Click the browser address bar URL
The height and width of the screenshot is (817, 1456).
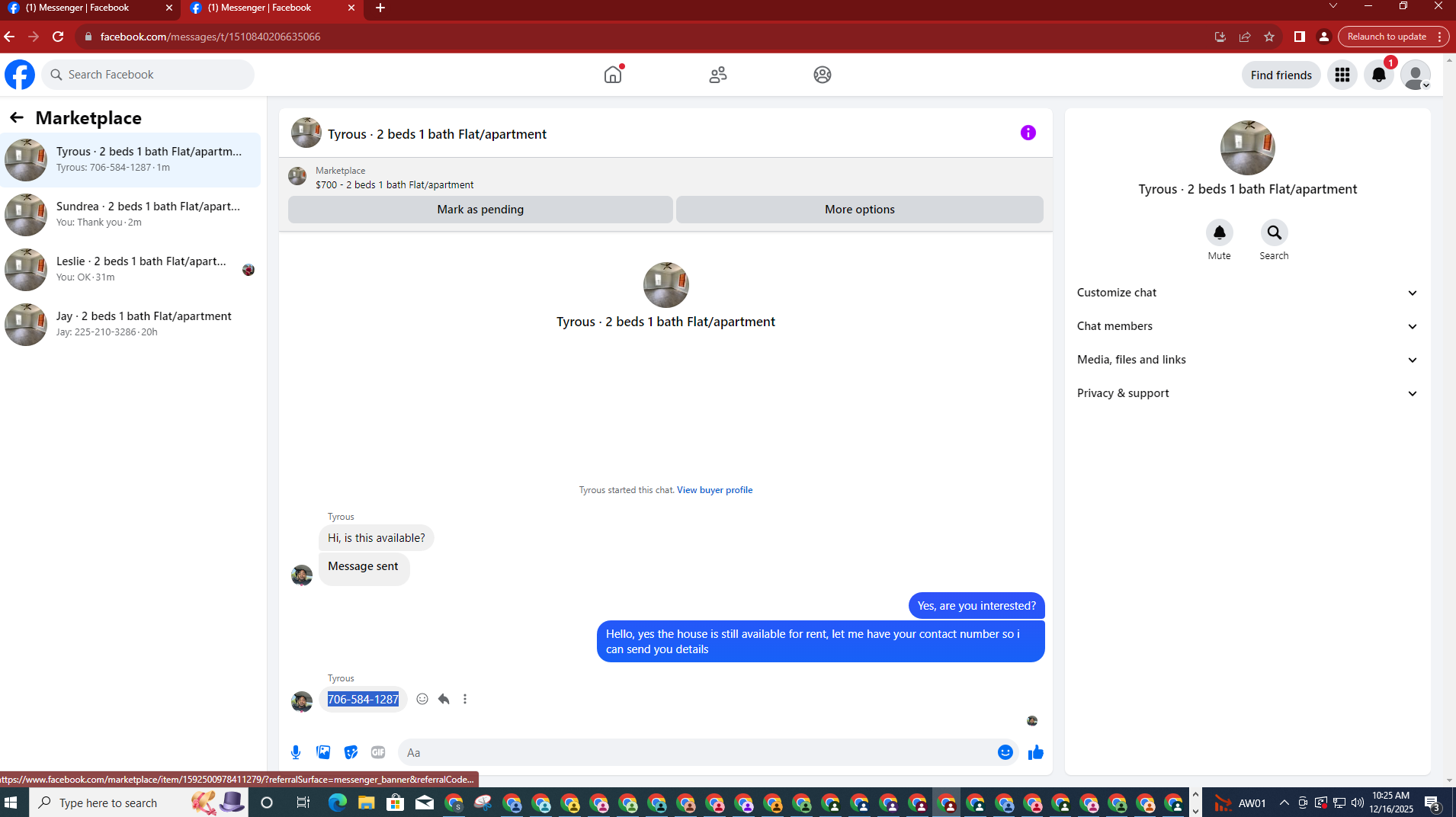pos(210,37)
